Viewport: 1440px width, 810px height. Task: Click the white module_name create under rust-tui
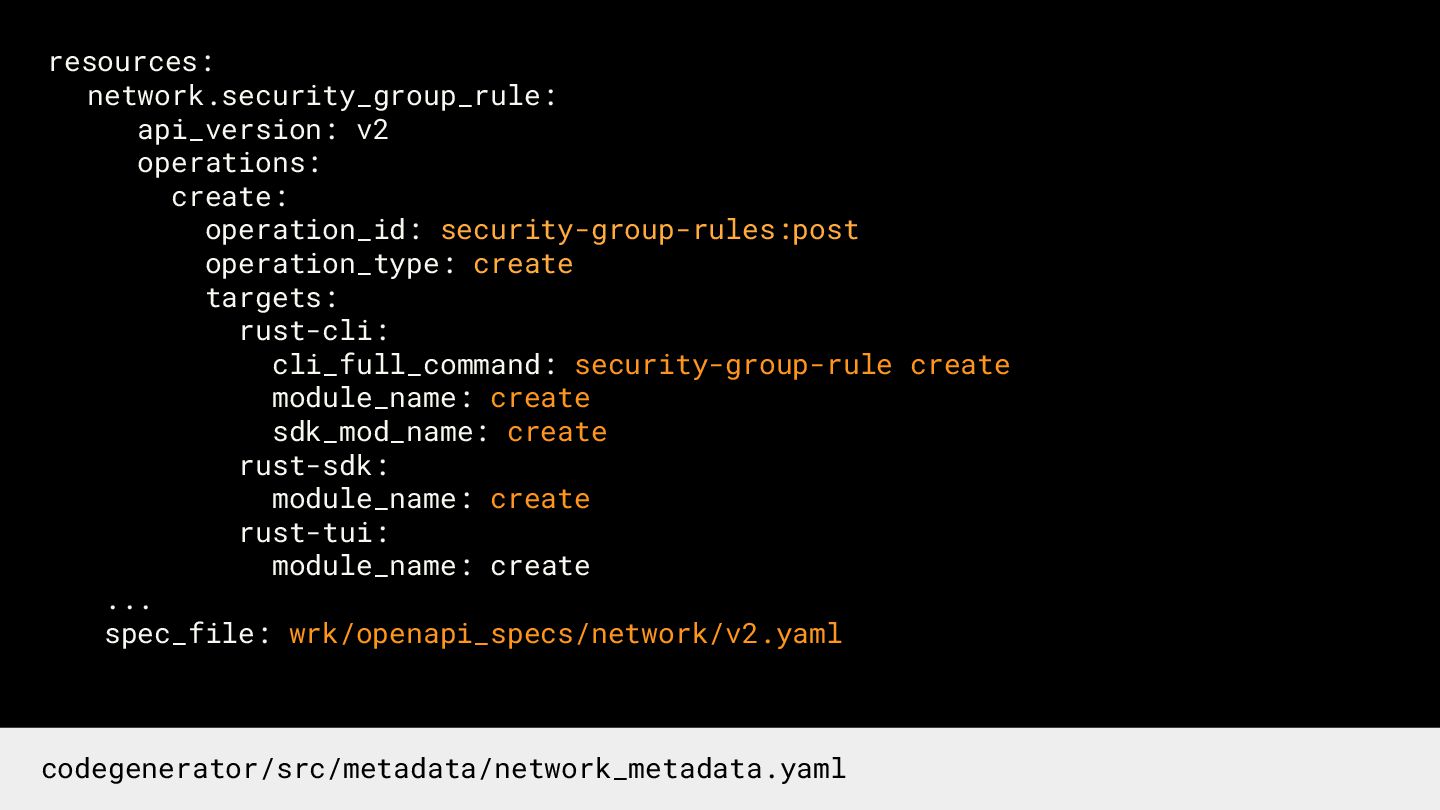pos(540,566)
